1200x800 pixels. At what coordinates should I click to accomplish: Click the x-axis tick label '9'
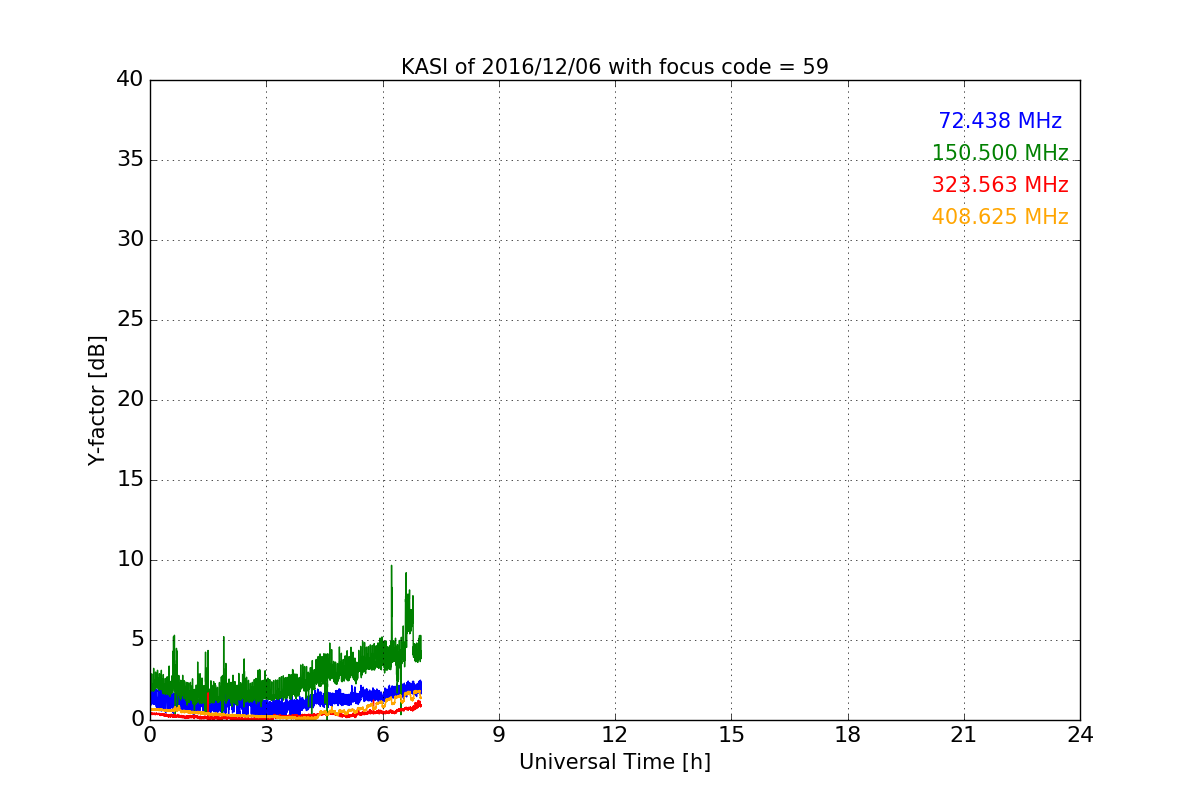[499, 735]
